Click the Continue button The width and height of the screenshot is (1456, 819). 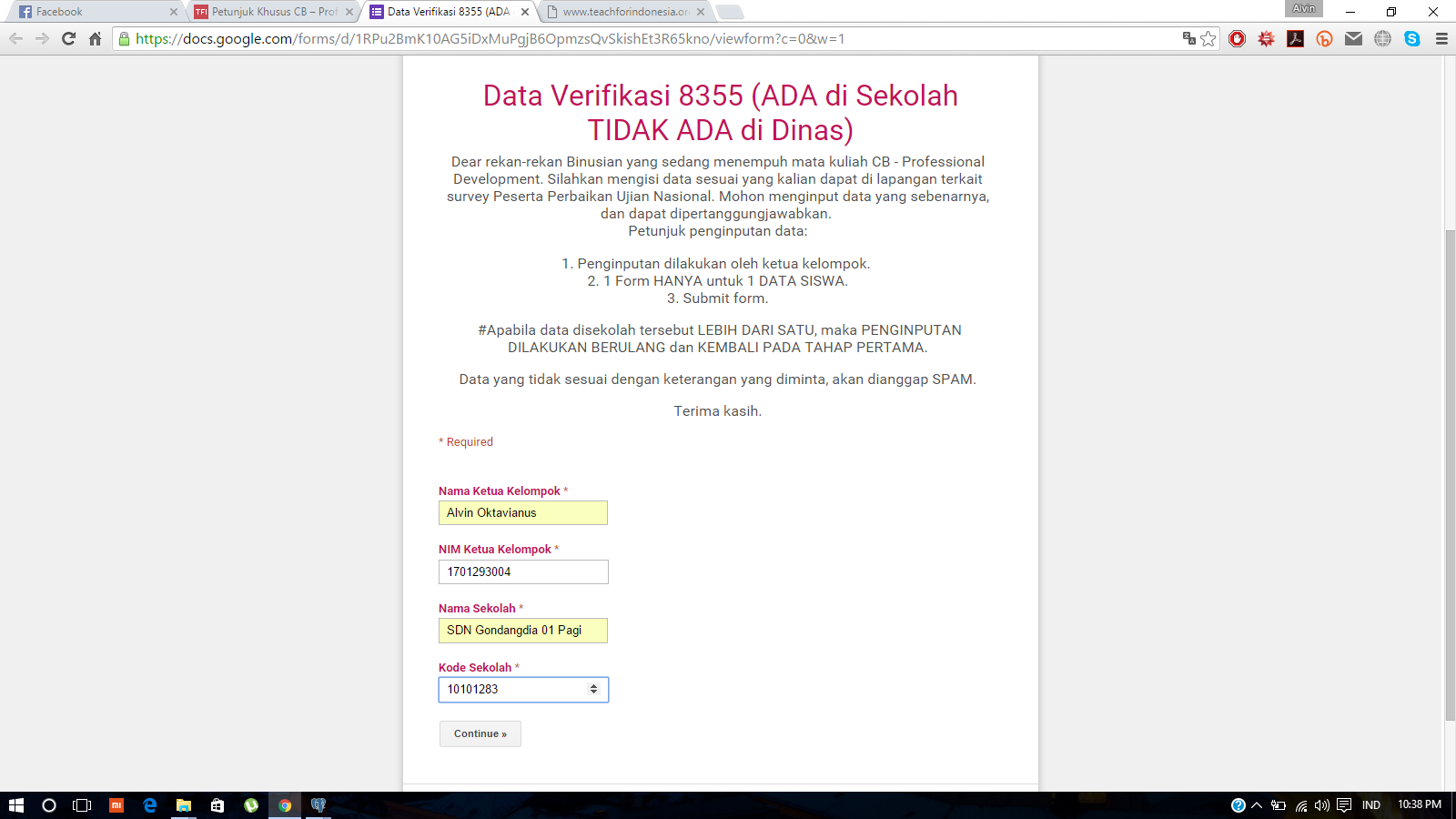coord(480,733)
